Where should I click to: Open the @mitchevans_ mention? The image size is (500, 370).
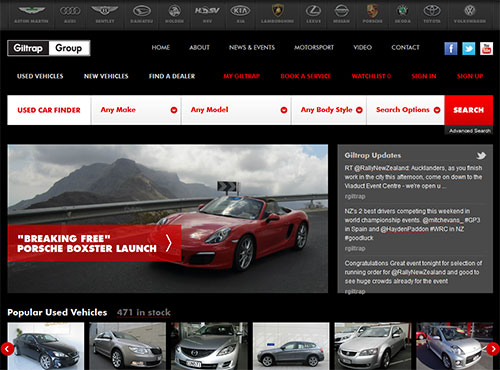click(442, 220)
